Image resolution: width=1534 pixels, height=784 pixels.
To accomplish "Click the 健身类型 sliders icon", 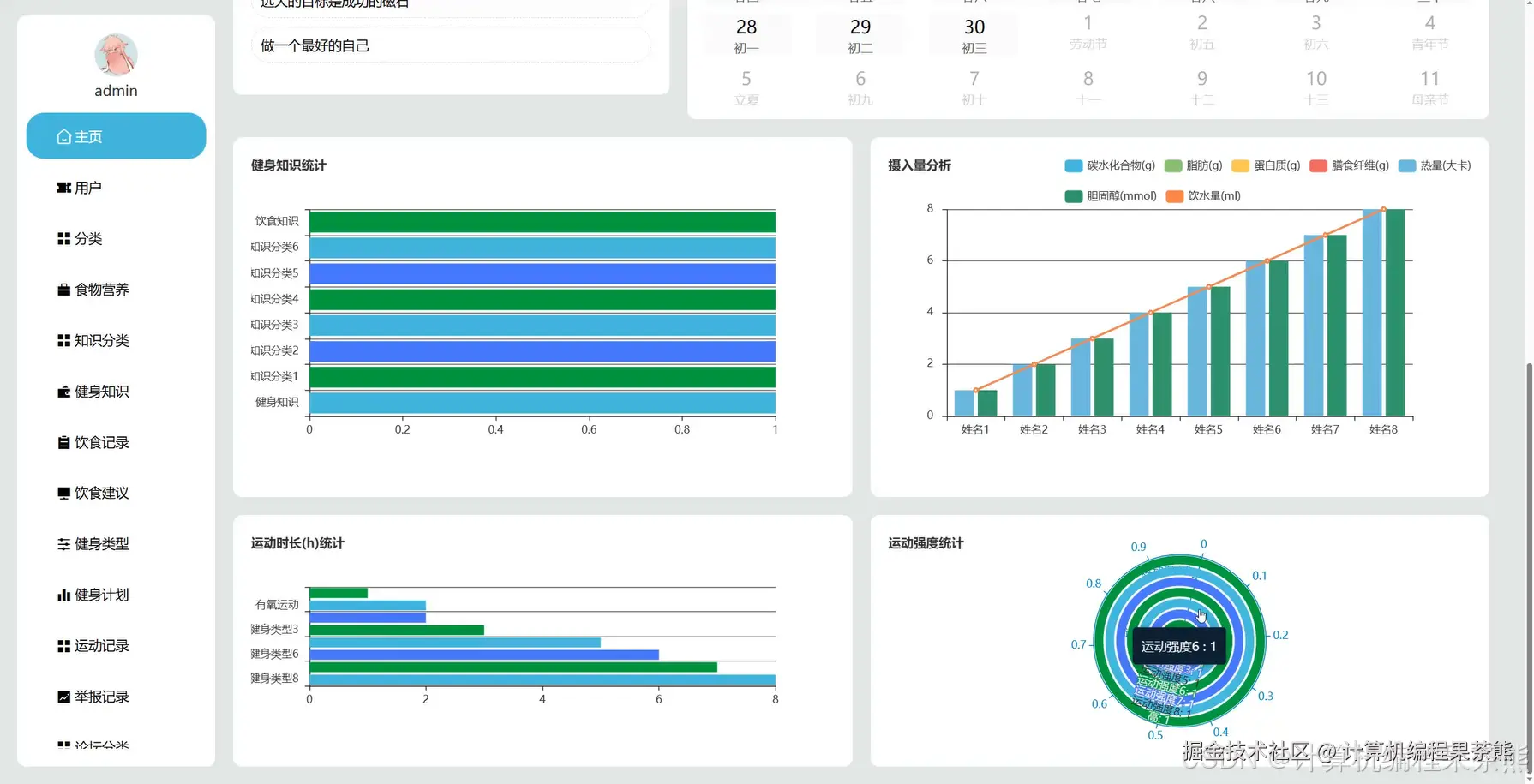I will pyautogui.click(x=63, y=544).
